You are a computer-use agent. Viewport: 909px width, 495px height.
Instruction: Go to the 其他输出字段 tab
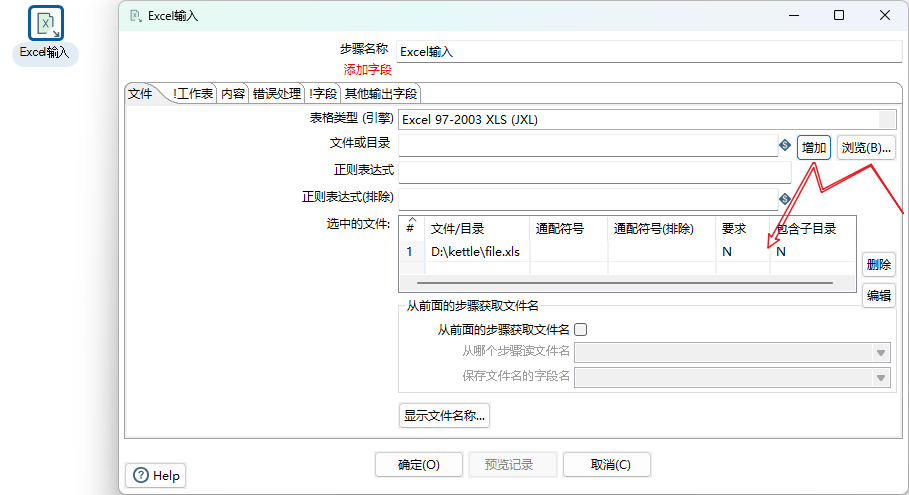click(x=380, y=94)
